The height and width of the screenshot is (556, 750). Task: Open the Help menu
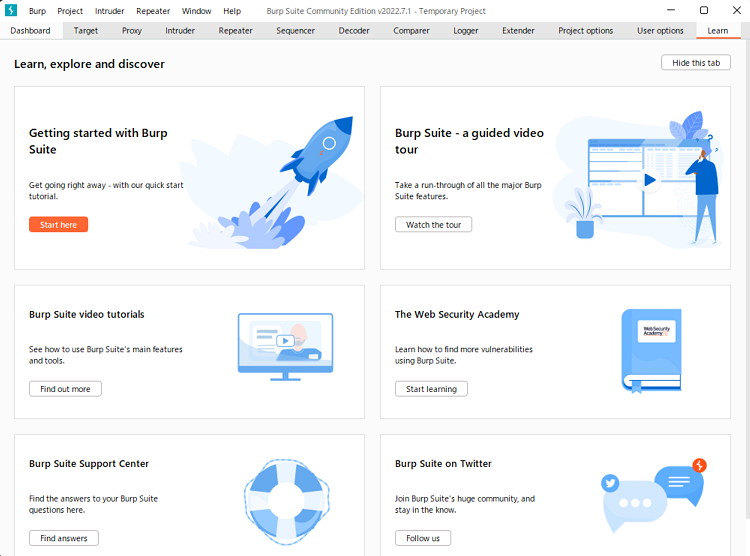(x=232, y=11)
